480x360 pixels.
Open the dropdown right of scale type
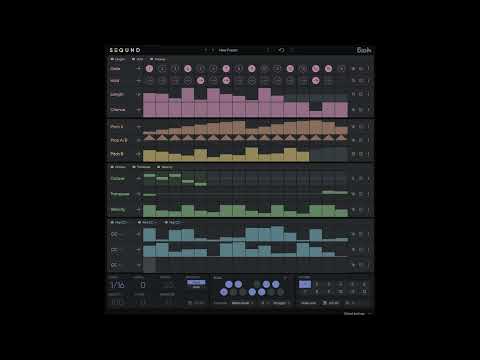point(282,303)
